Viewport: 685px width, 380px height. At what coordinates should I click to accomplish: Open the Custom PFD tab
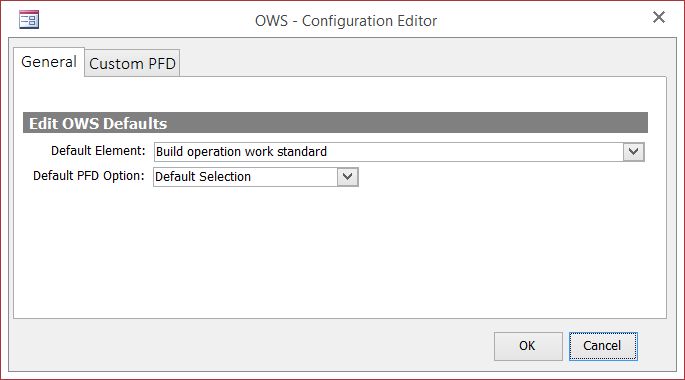point(132,63)
